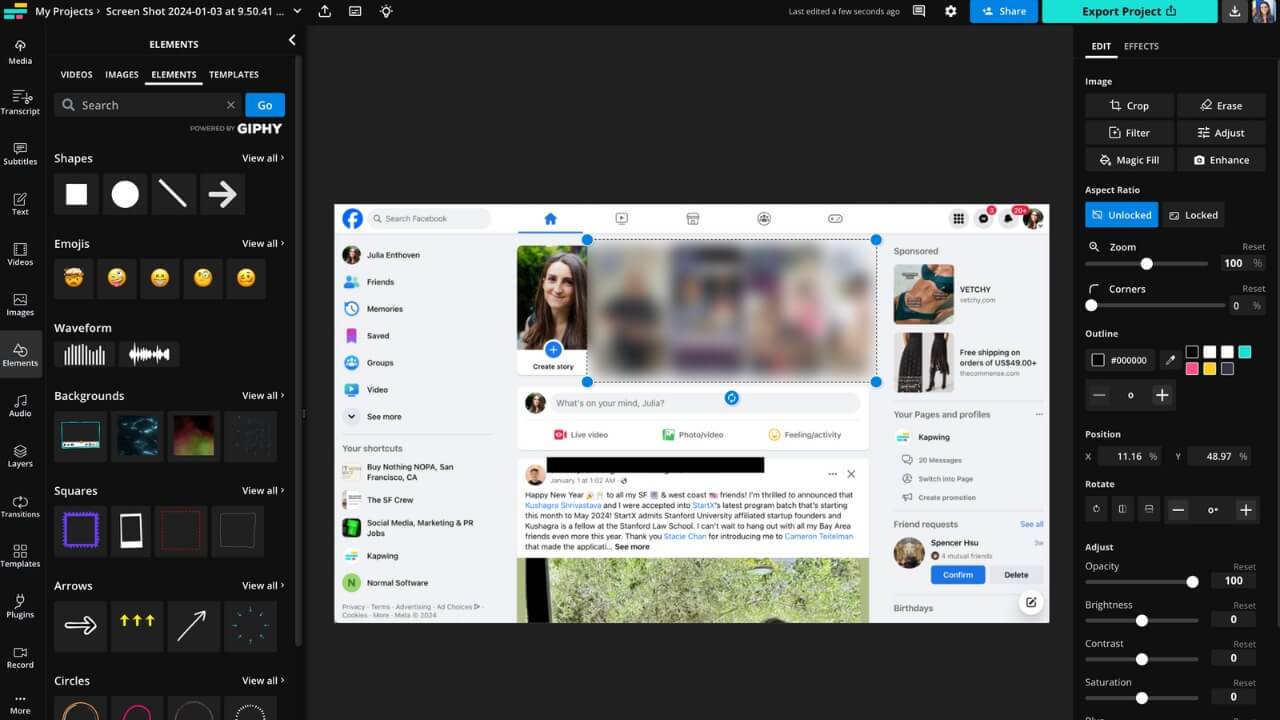This screenshot has width=1280, height=720.
Task: Open project settings gear icon
Action: point(951,11)
